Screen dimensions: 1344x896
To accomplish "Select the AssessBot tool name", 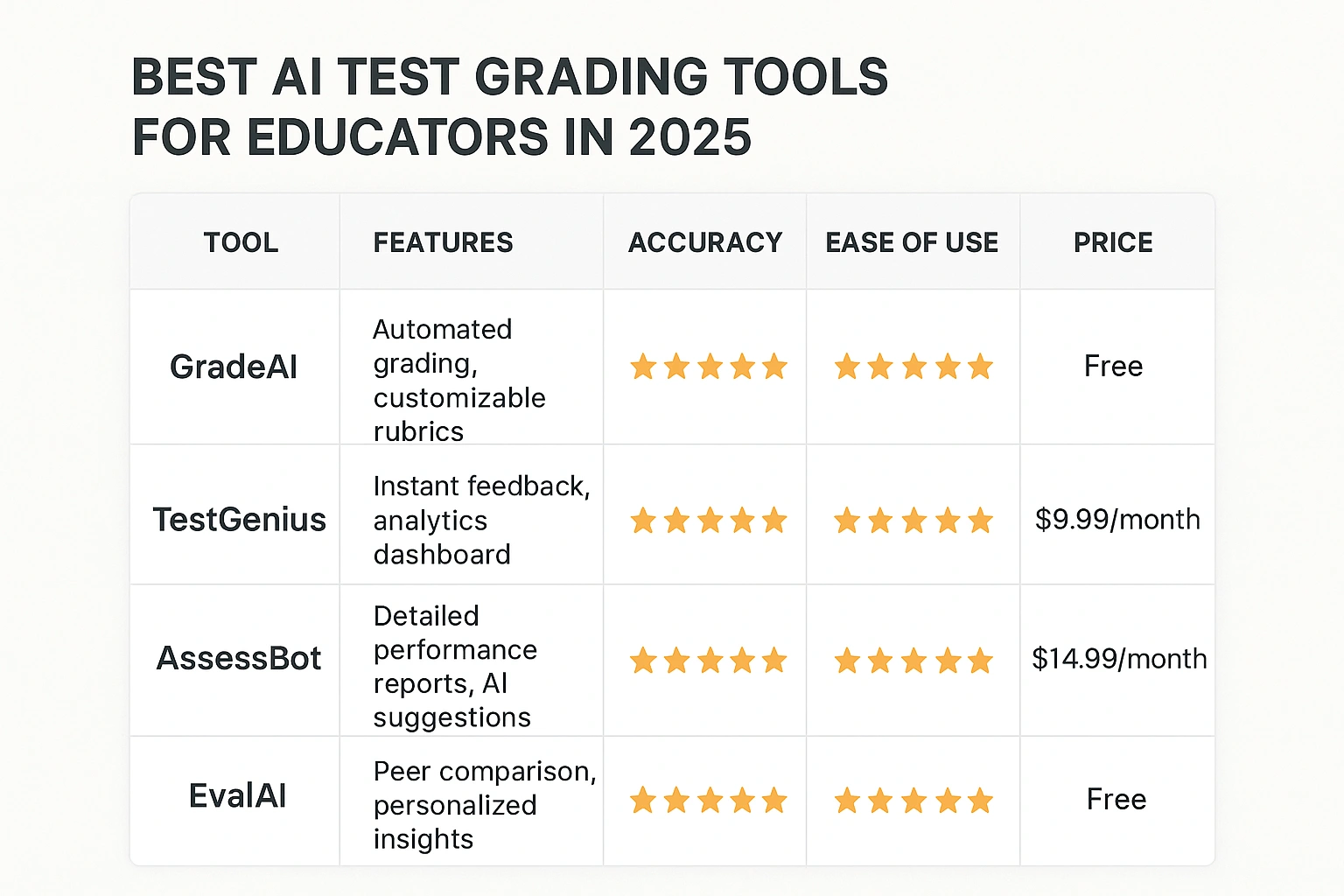I will (x=238, y=658).
